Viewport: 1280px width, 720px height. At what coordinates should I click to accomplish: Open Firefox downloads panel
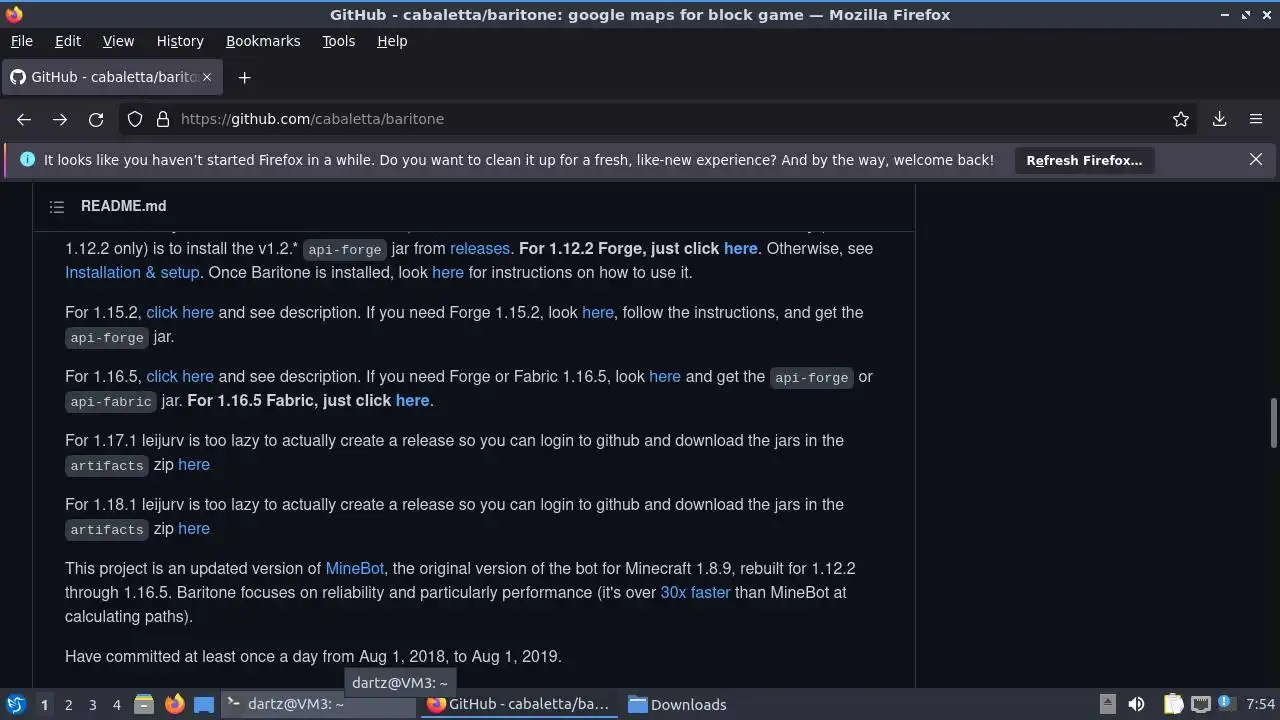[x=1220, y=119]
